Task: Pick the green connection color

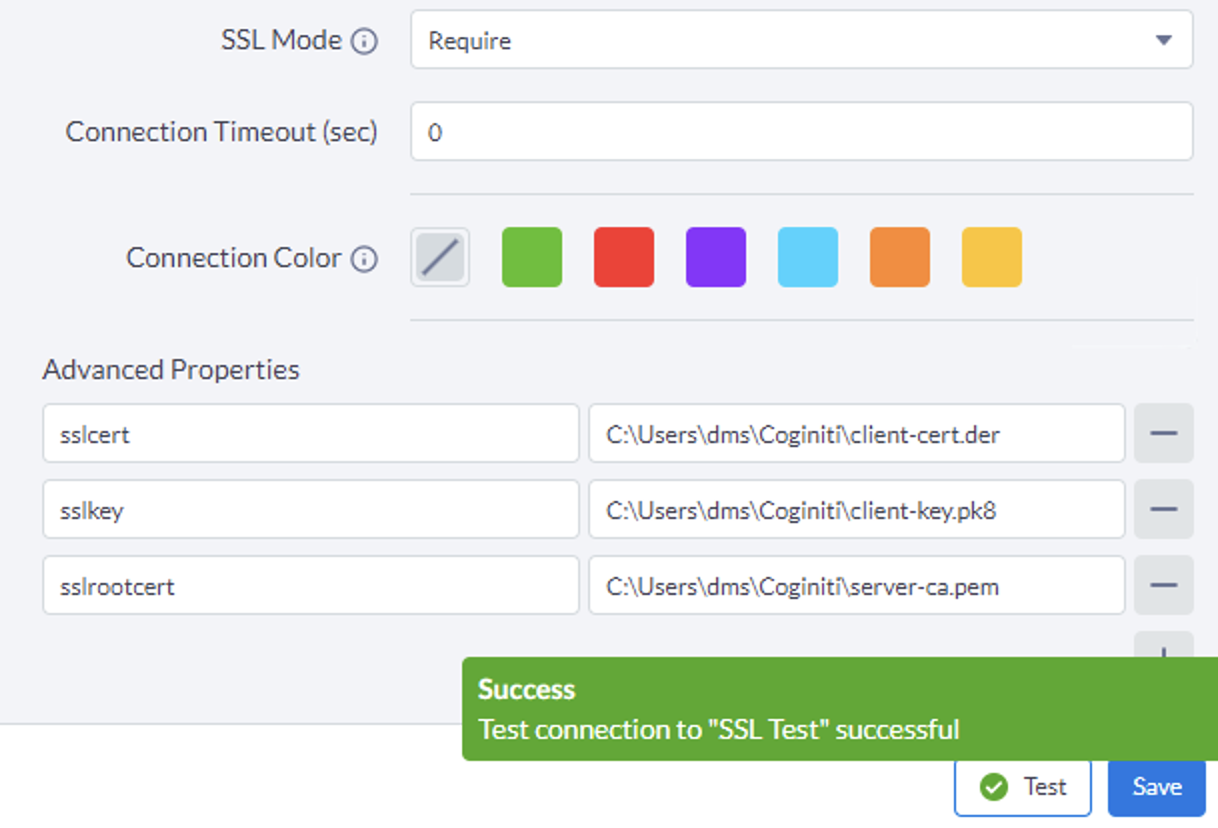Action: [532, 257]
